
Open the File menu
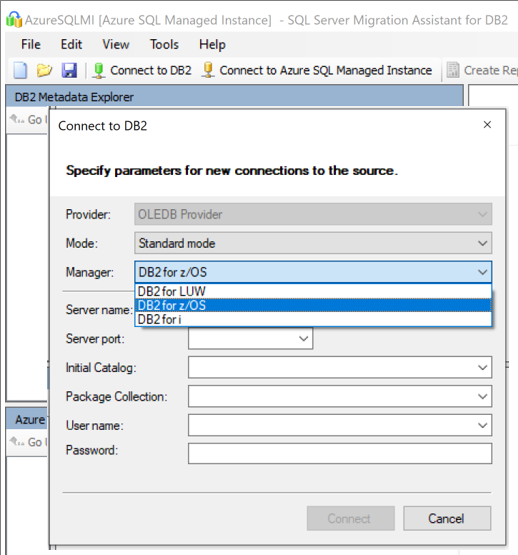(x=31, y=45)
